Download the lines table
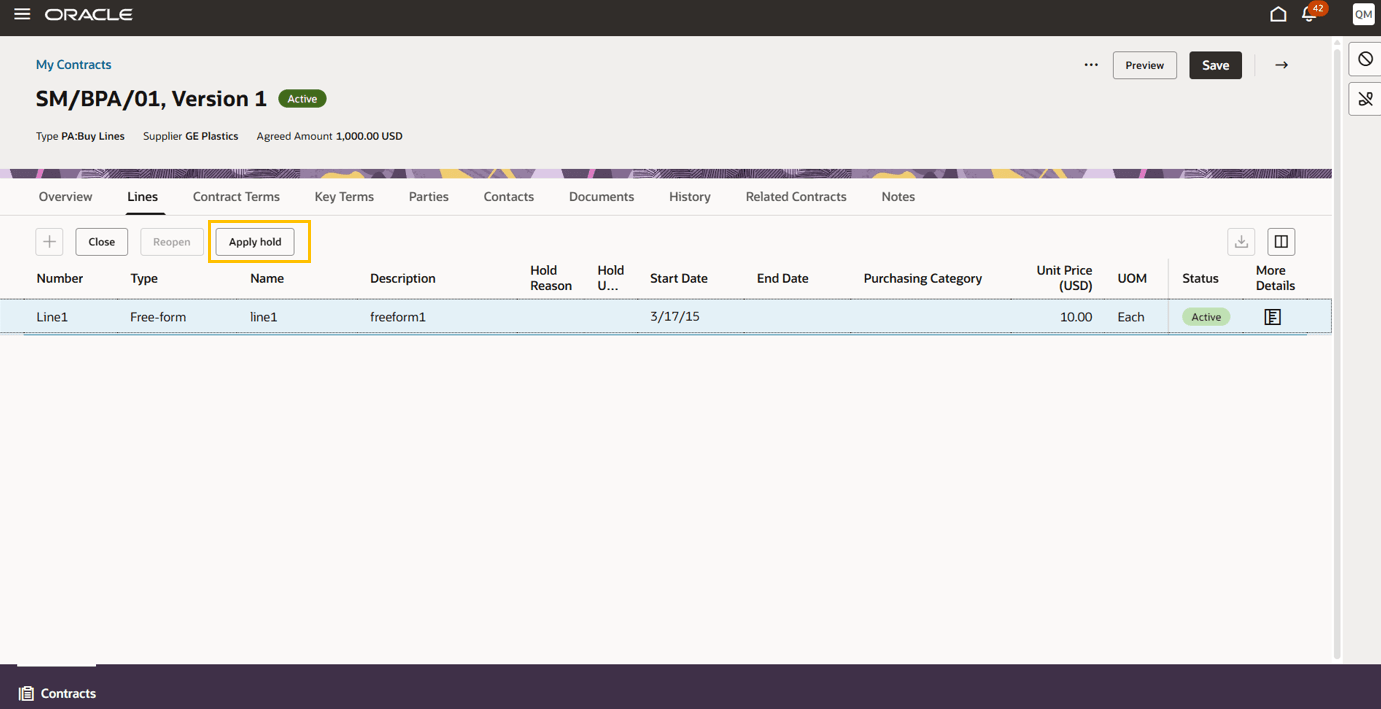This screenshot has width=1381, height=709. [1241, 241]
